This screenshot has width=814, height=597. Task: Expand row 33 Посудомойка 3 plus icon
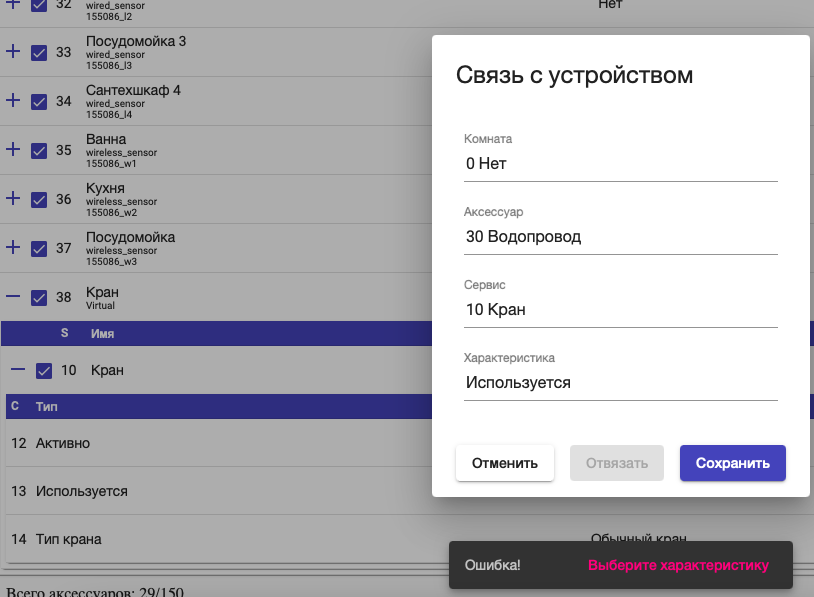coord(13,51)
